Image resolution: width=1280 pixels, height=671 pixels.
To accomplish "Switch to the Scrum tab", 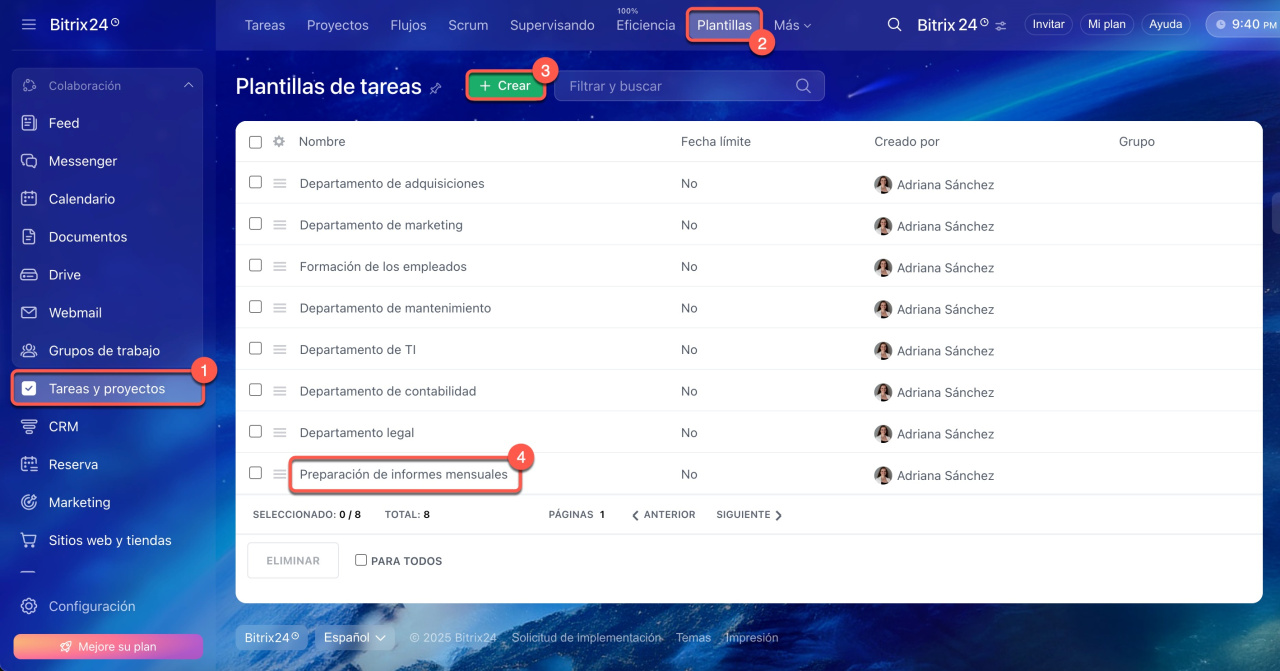I will pos(468,25).
